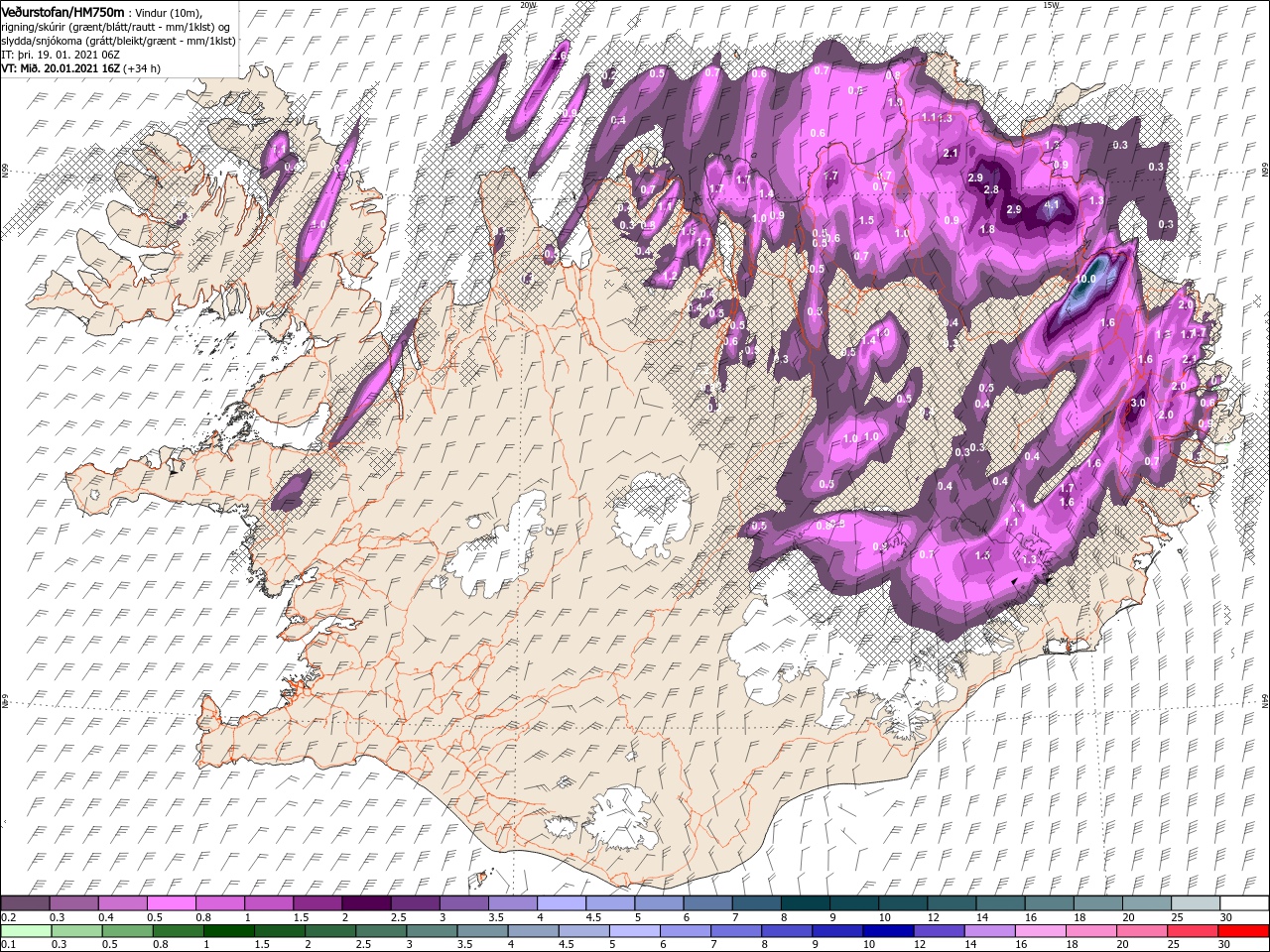This screenshot has width=1270, height=952.
Task: Click the 'VT: Mið. 20.01.2021 16Z' valid time
Action: coord(60,68)
